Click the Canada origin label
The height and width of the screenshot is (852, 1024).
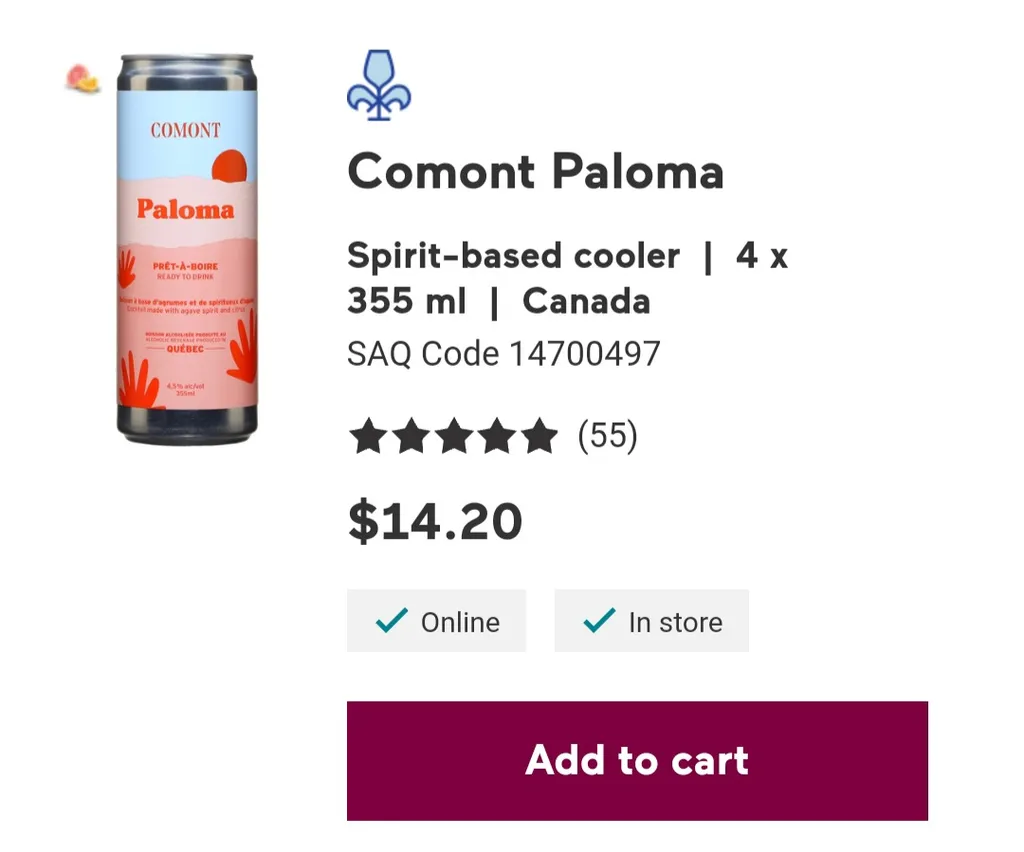click(x=586, y=301)
